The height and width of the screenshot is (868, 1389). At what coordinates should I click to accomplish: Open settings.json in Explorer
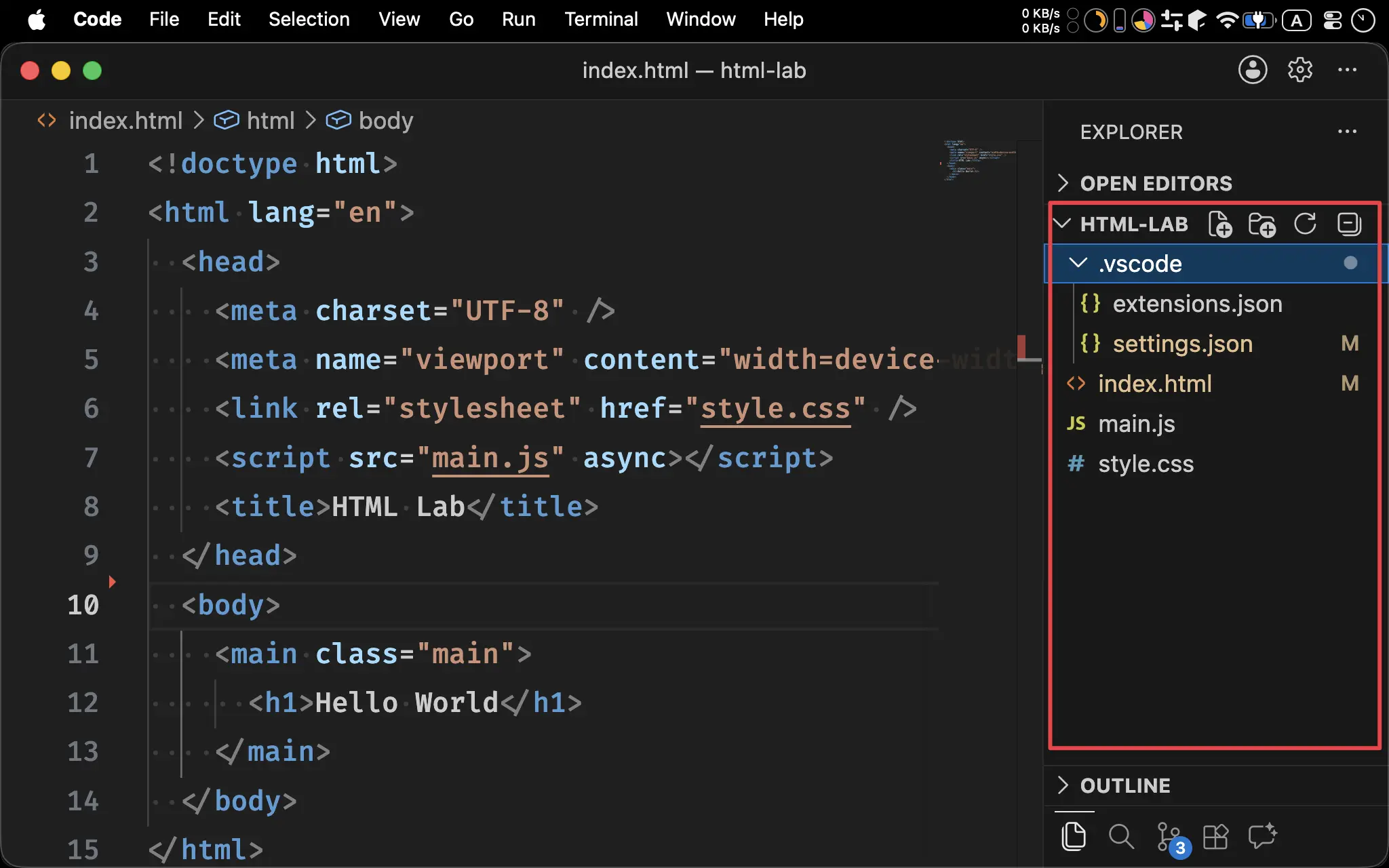click(x=1215, y=343)
